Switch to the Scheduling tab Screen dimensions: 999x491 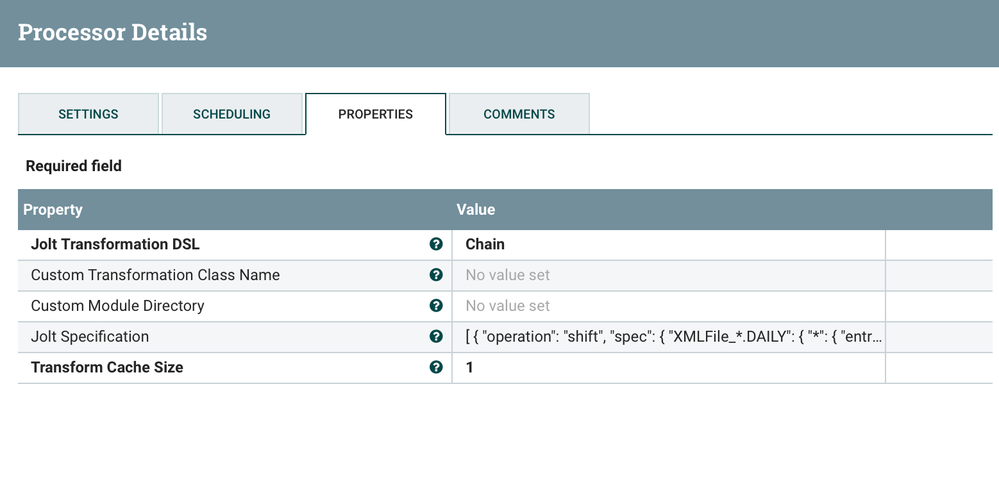(232, 114)
